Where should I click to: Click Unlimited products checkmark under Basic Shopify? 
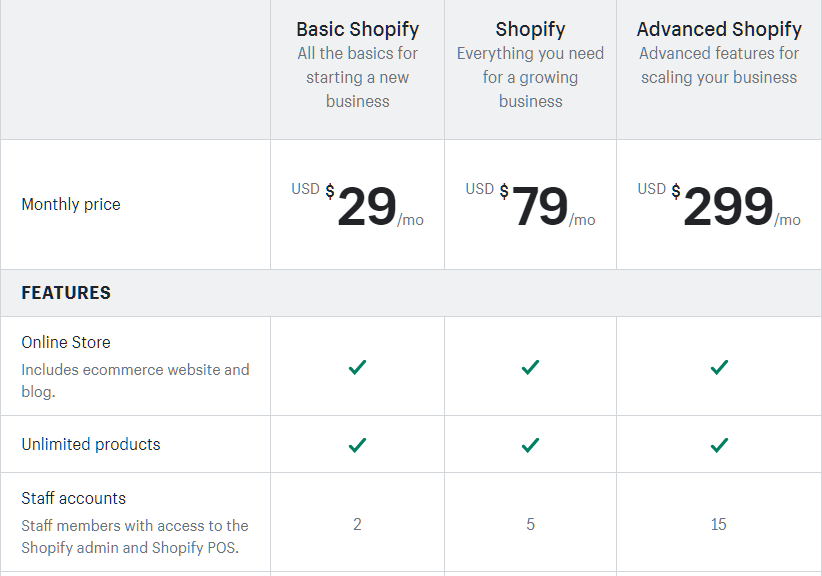(358, 445)
